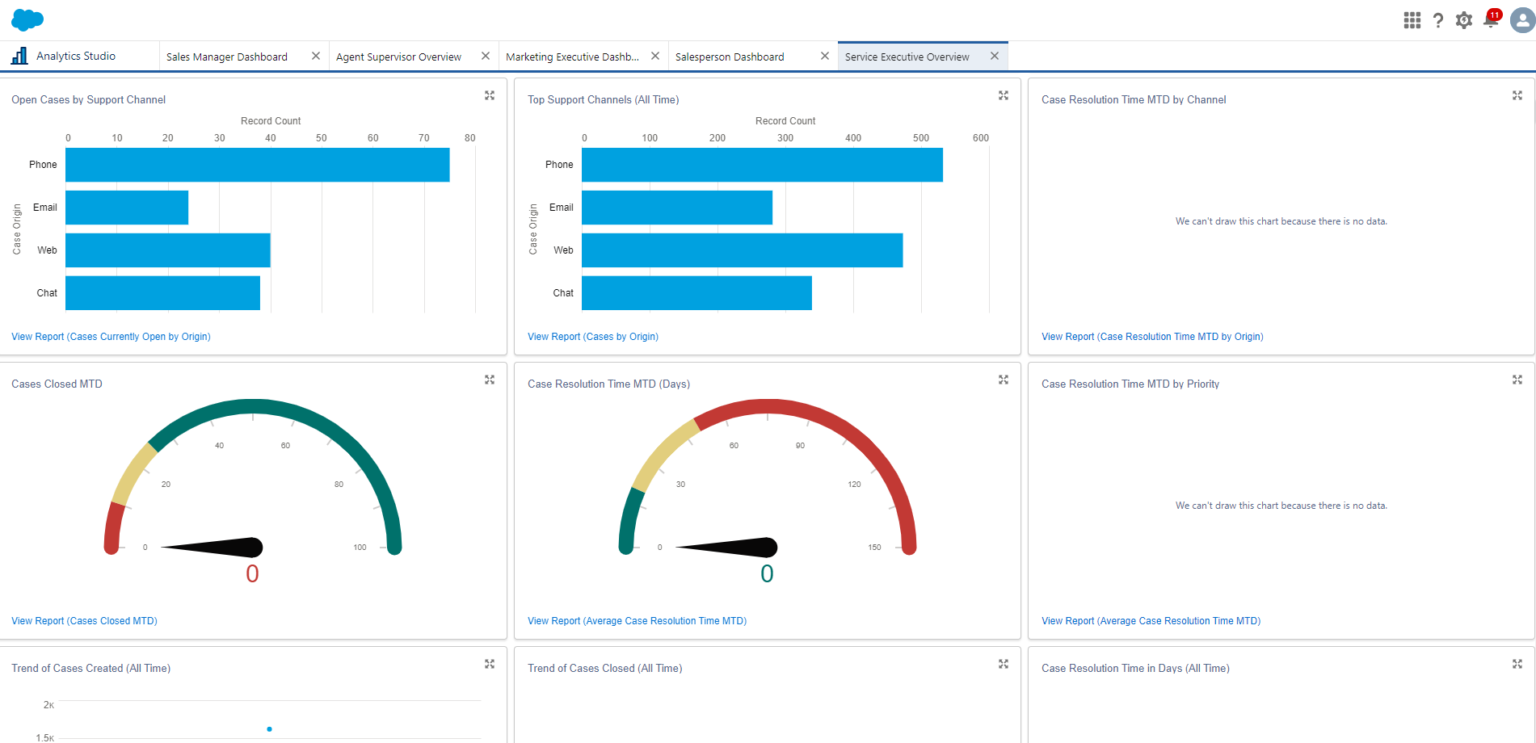Screen dimensions: 1536x743
Task: View notifications via the bell icon
Action: [x=1489, y=19]
